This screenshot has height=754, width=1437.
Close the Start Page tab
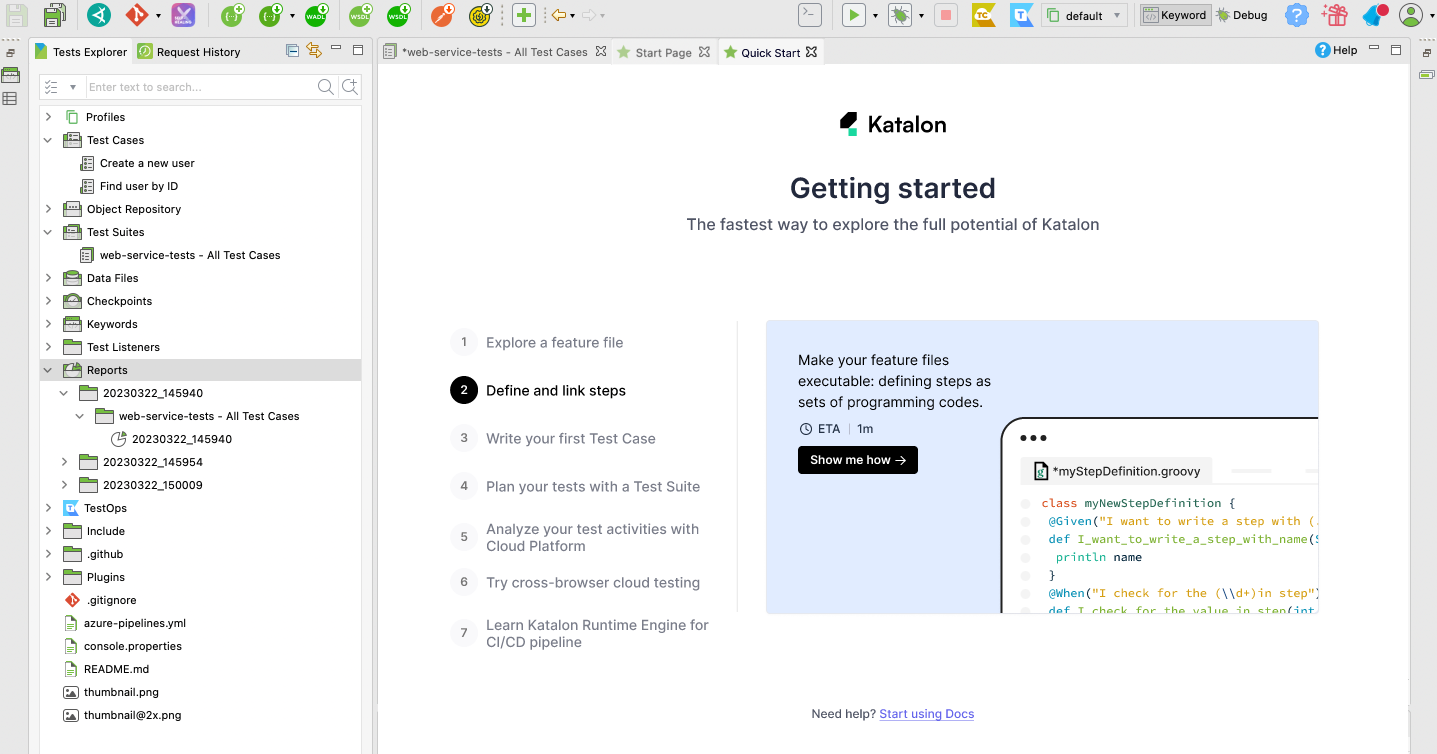click(704, 52)
